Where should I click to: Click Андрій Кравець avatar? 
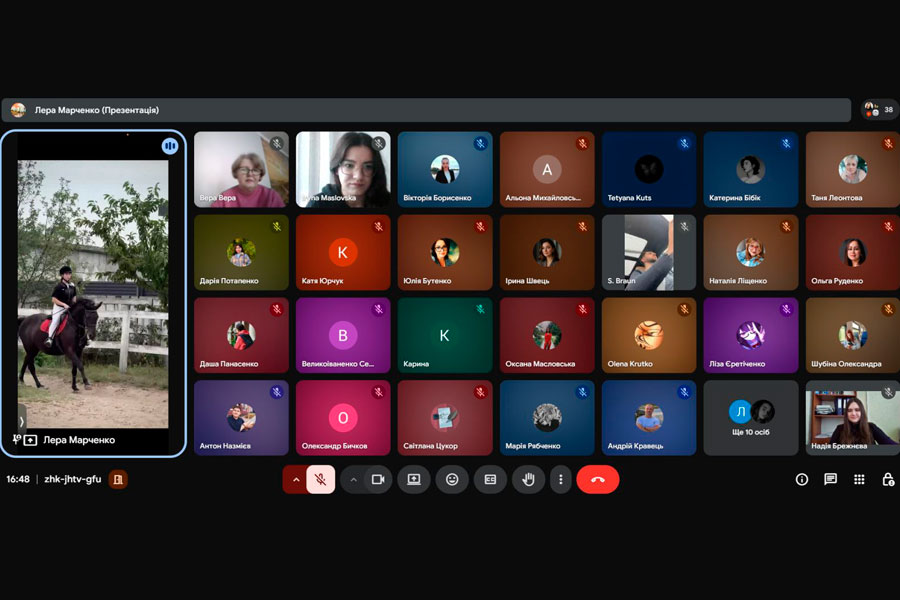click(x=649, y=417)
